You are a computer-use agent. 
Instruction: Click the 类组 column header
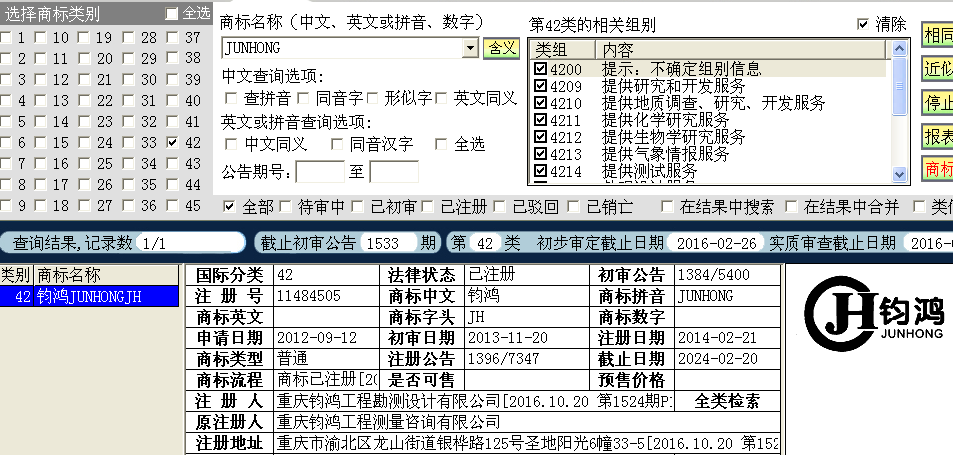[x=562, y=49]
